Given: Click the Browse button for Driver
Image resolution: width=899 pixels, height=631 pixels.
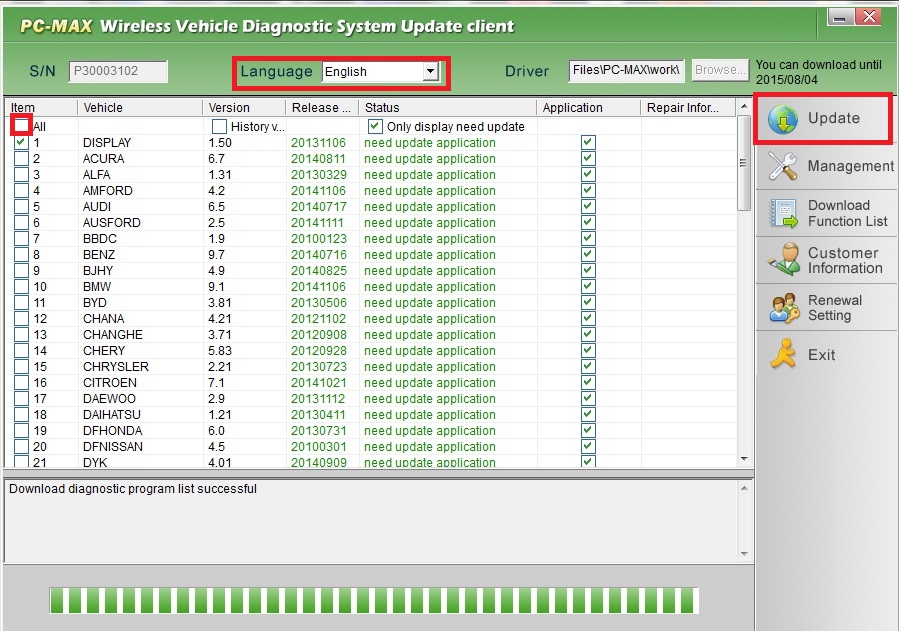Looking at the screenshot, I should tap(720, 71).
